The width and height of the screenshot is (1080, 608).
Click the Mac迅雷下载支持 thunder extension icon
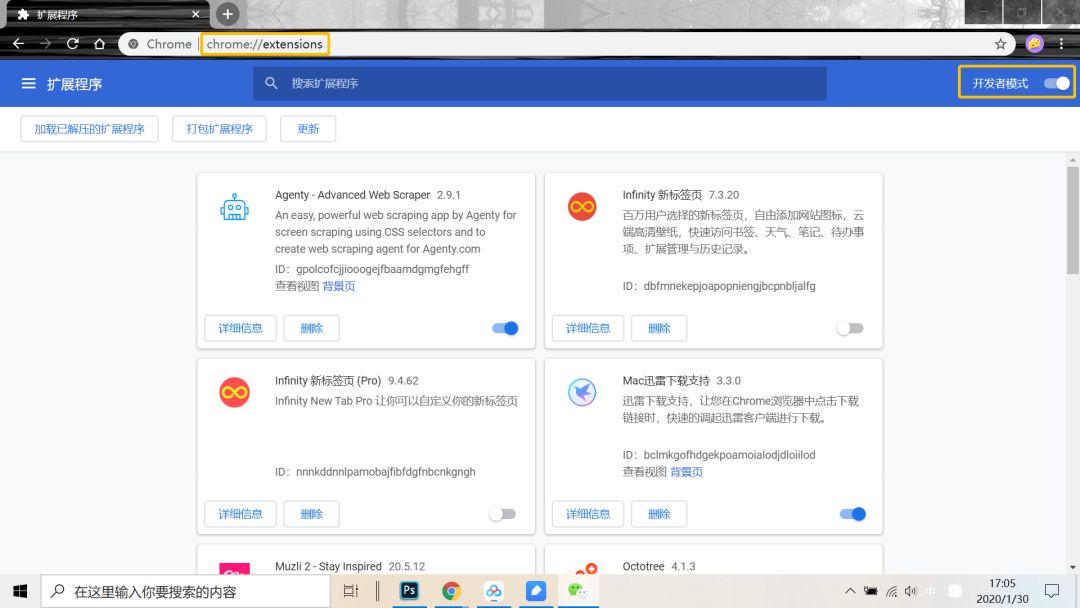click(x=583, y=392)
